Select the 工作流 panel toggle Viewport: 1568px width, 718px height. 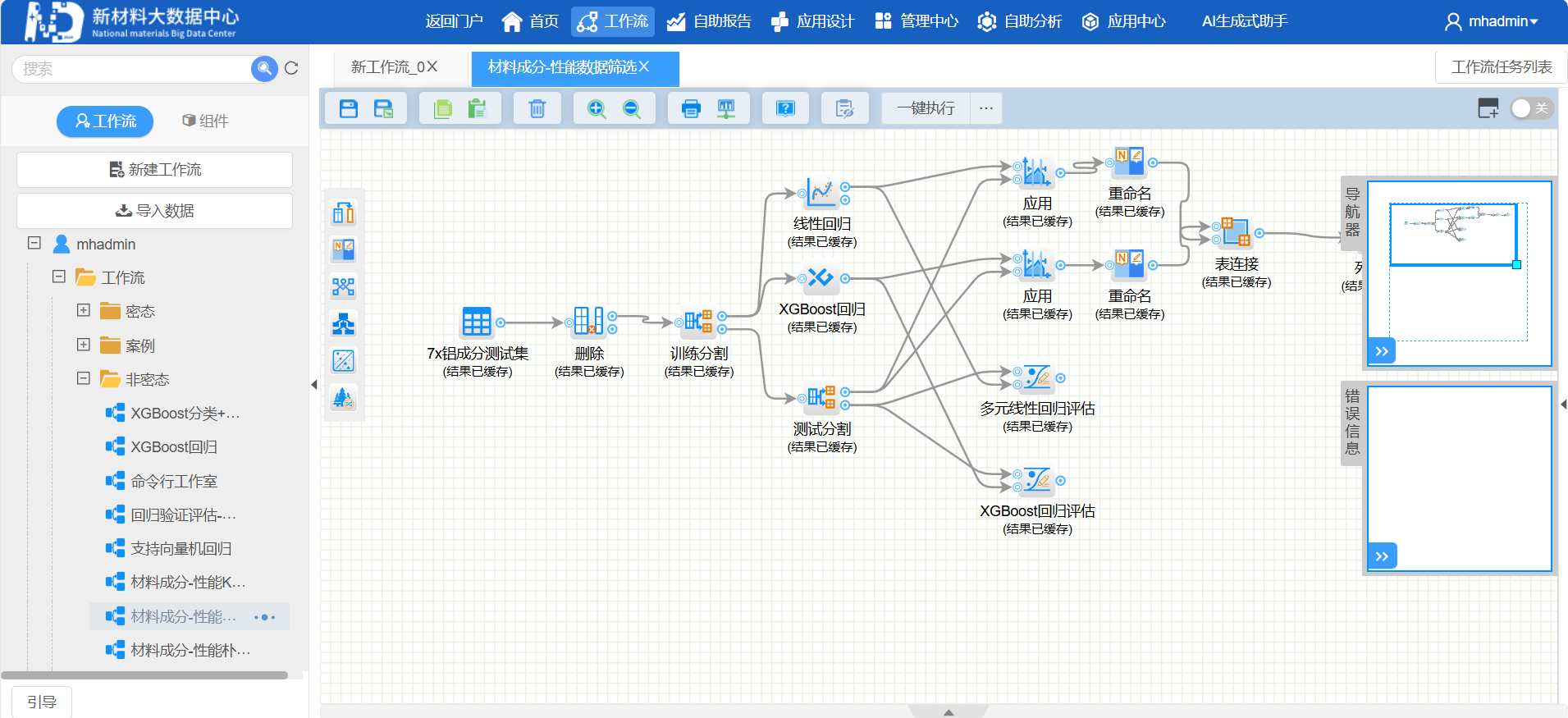pyautogui.click(x=105, y=121)
